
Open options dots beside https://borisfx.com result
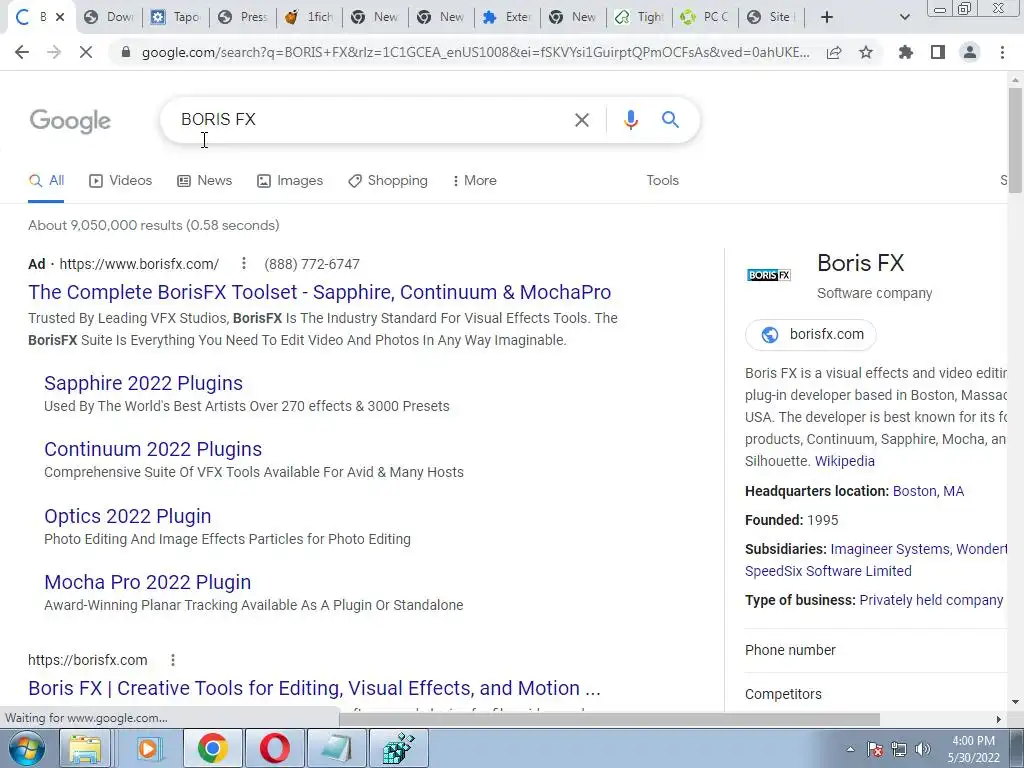click(173, 660)
